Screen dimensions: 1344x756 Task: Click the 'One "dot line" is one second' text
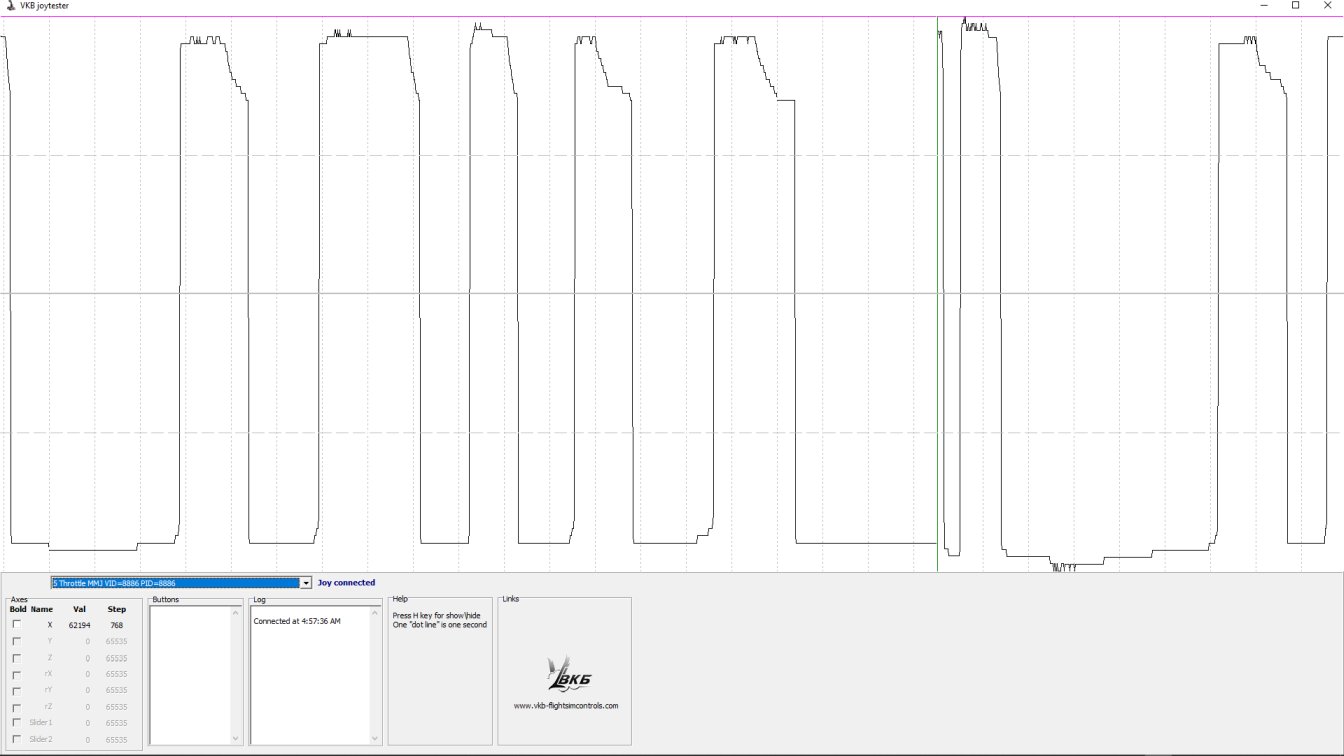[440, 625]
